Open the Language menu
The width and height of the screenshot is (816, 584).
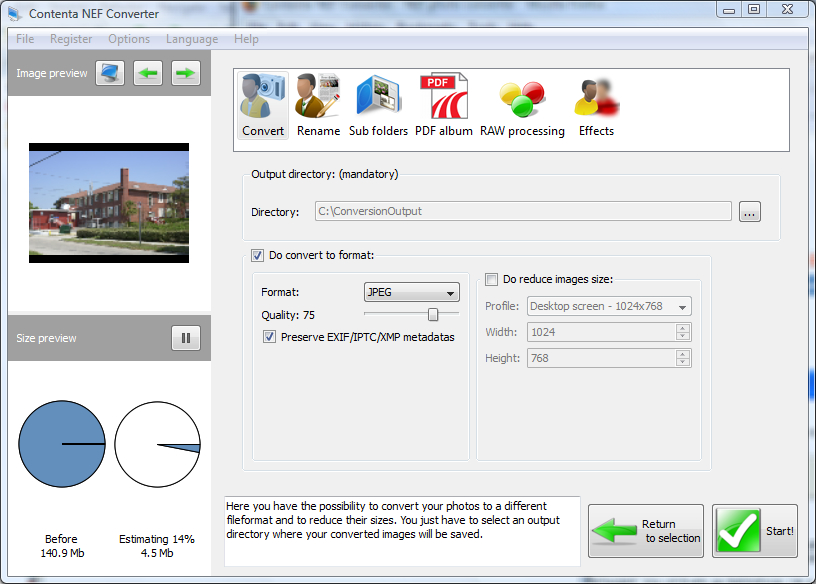click(192, 39)
